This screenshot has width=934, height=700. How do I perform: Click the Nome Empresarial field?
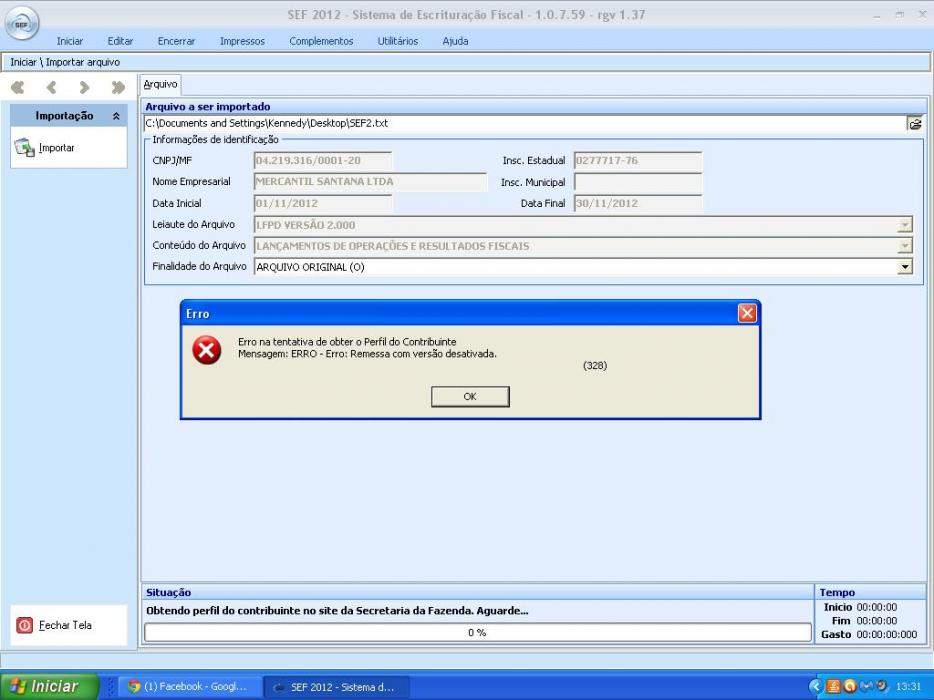[370, 182]
